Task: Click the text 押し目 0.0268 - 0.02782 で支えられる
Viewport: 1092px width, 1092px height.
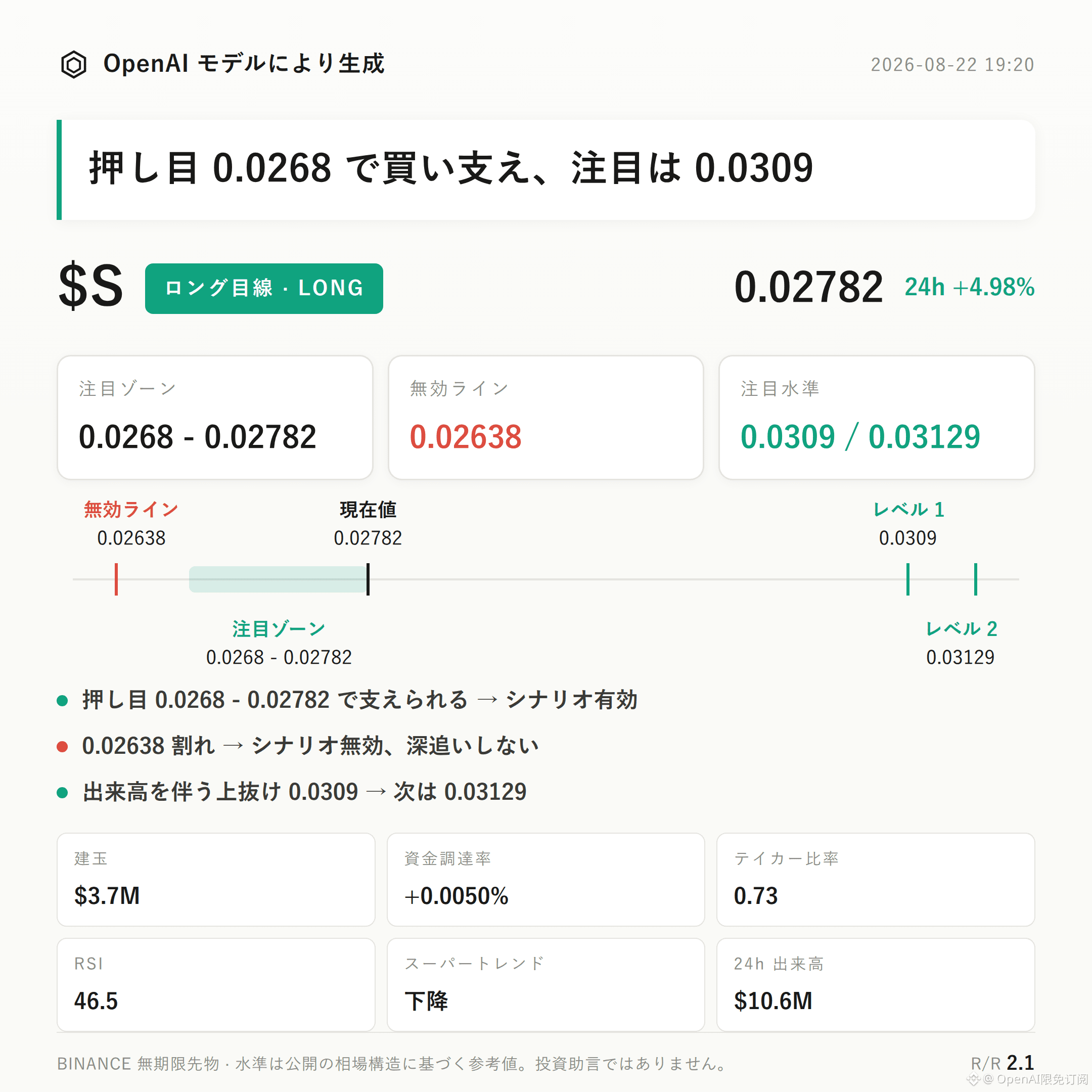Action: (275, 700)
